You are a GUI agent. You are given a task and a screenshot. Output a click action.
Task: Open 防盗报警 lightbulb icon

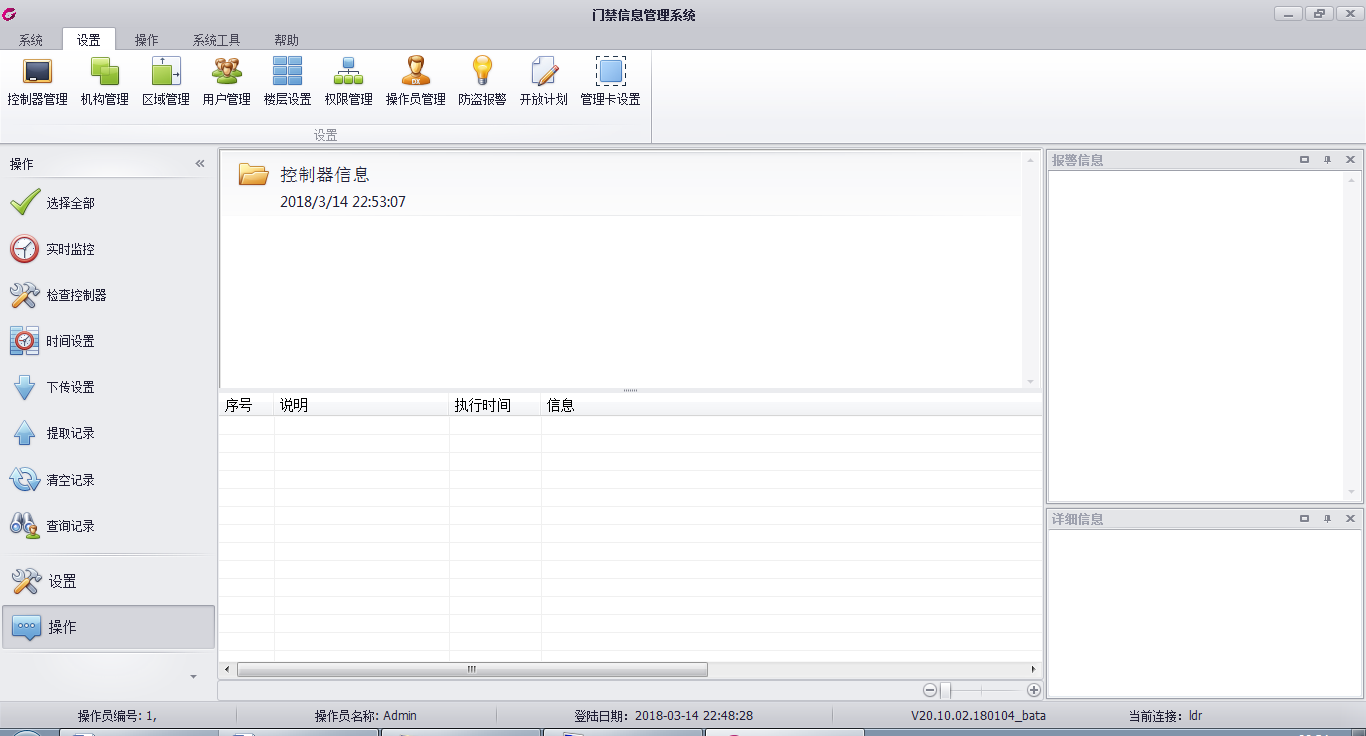click(482, 82)
